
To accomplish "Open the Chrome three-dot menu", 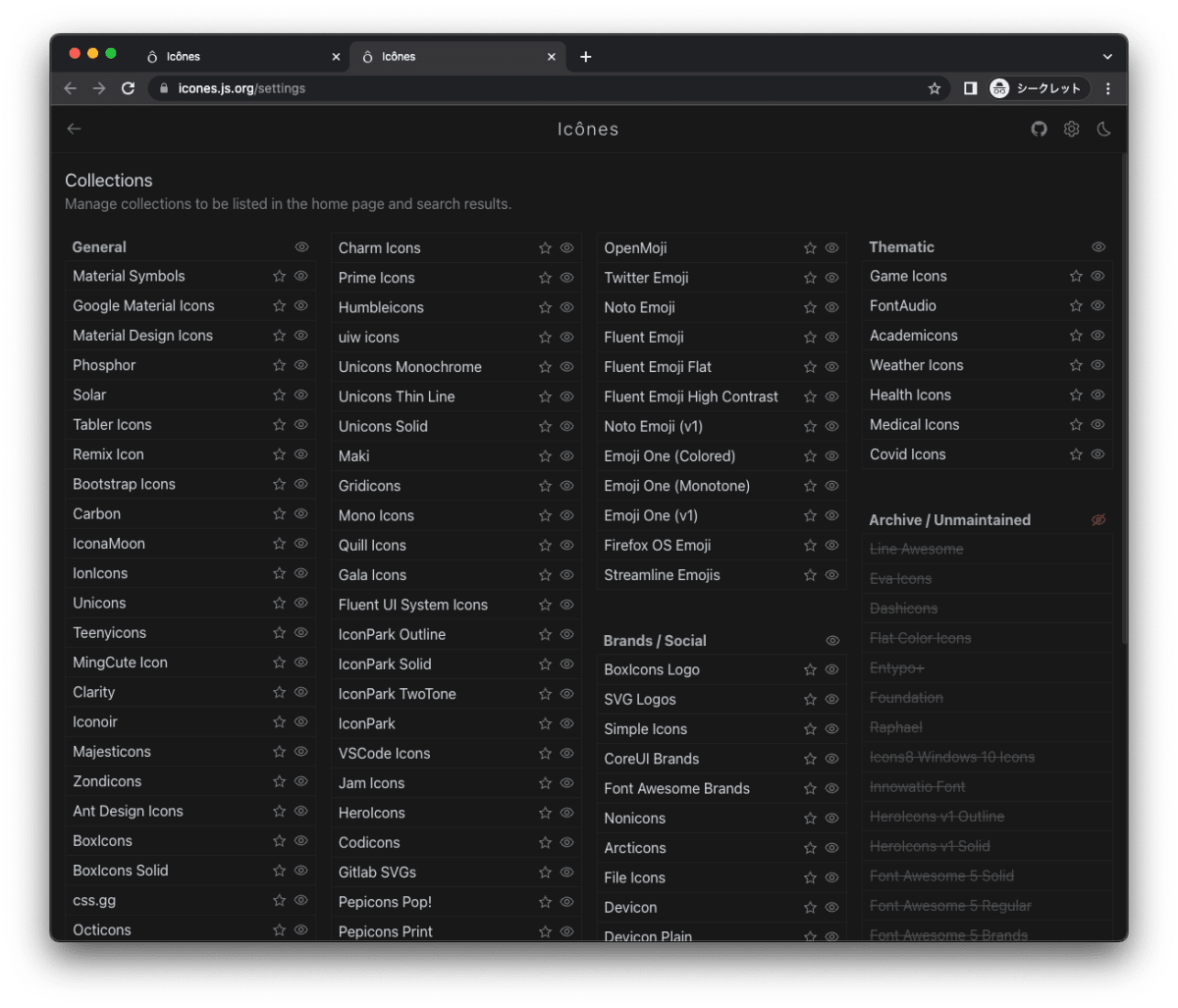I will click(x=1108, y=88).
